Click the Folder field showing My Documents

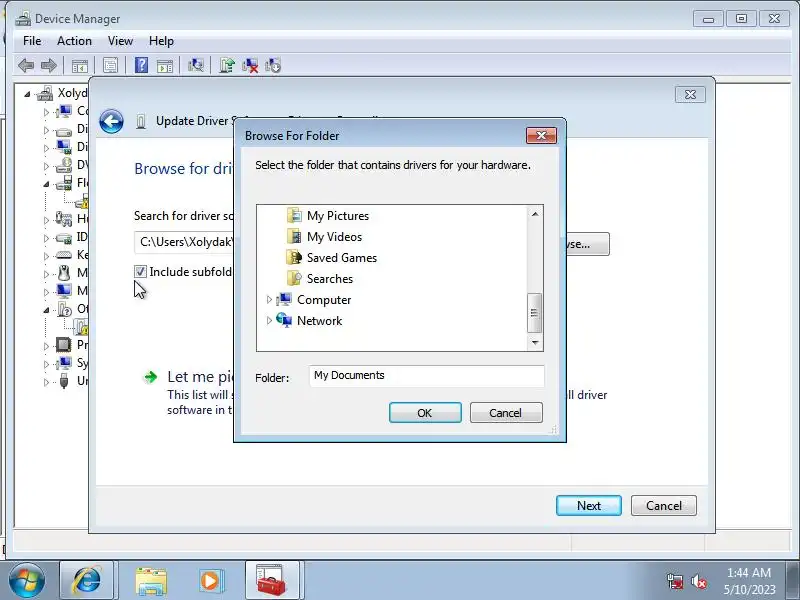click(427, 376)
